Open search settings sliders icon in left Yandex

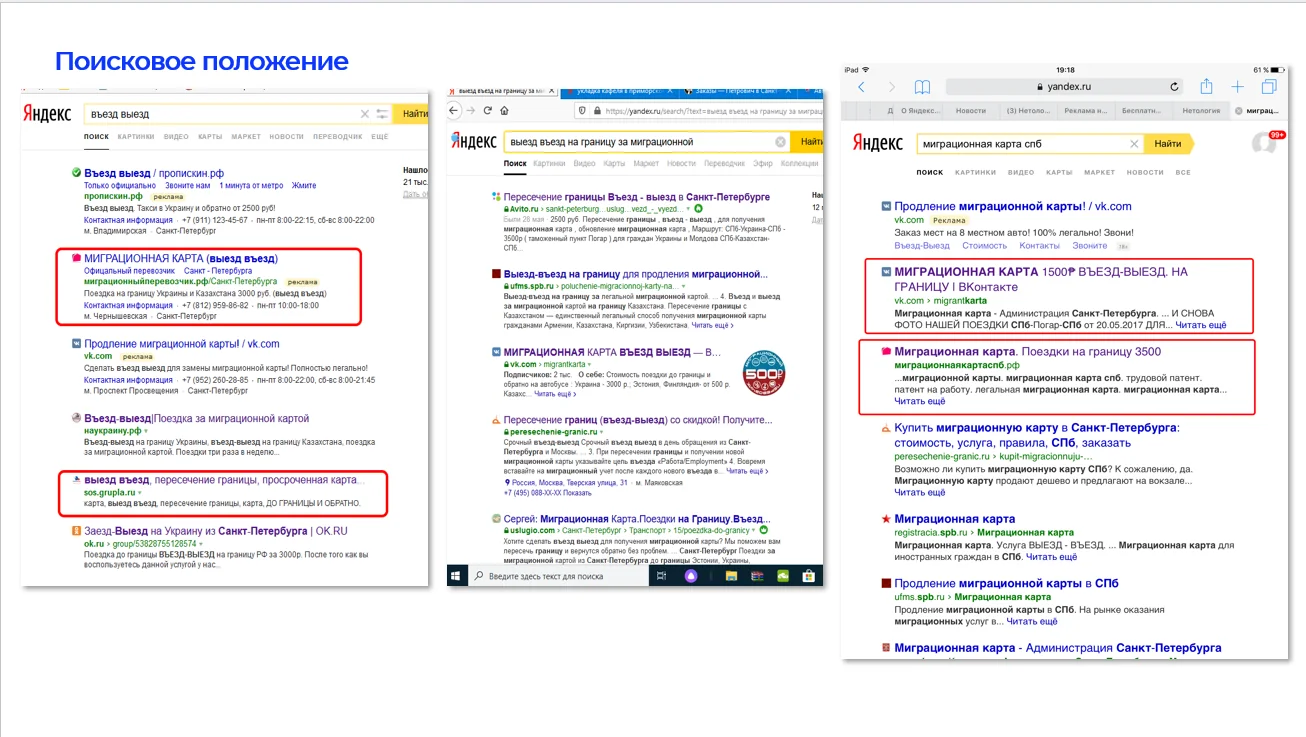click(x=382, y=114)
